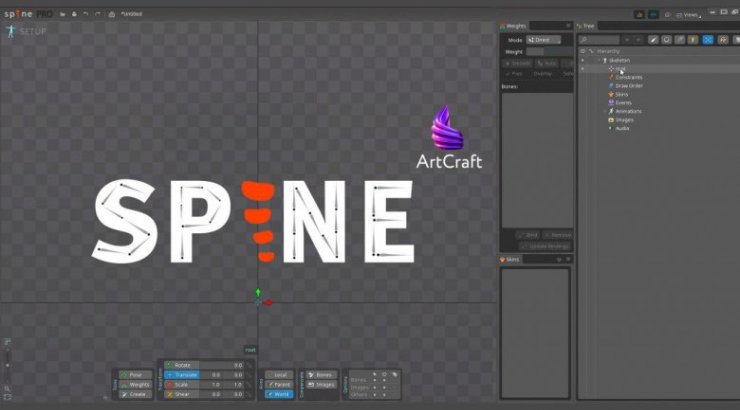Click the redo arrow icon
This screenshot has height=410, width=740.
(98, 14)
